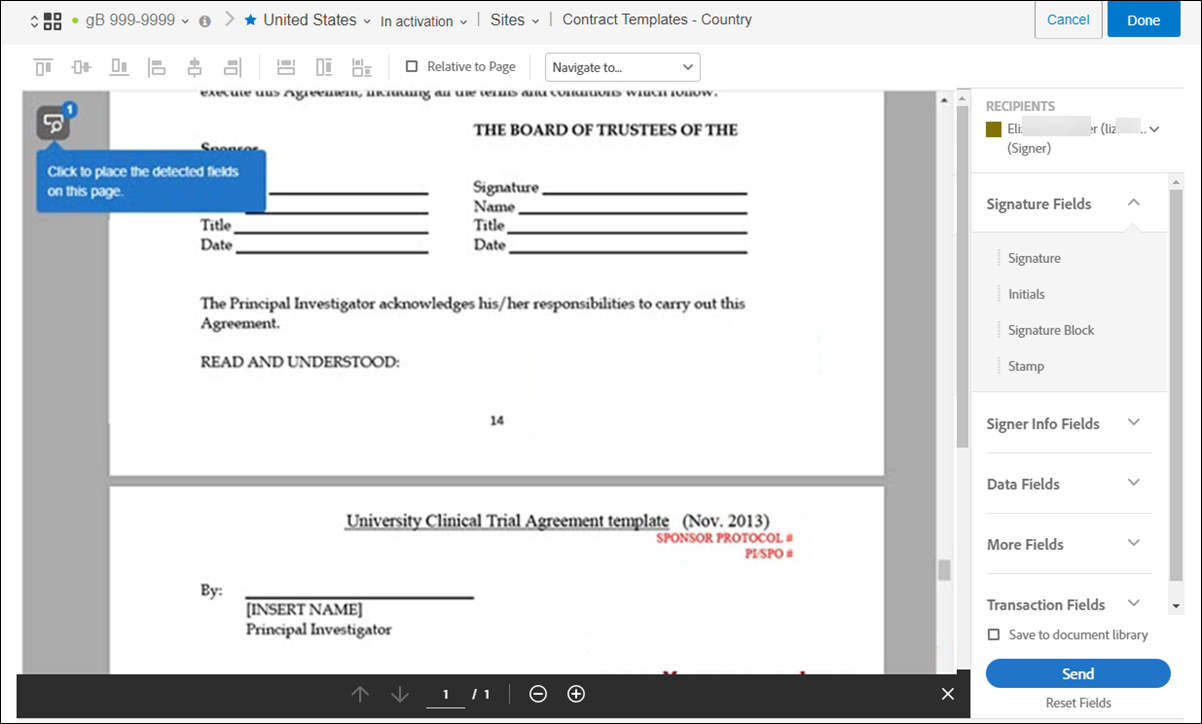1202x724 pixels.
Task: Expand the Data Fields section
Action: tap(1133, 482)
